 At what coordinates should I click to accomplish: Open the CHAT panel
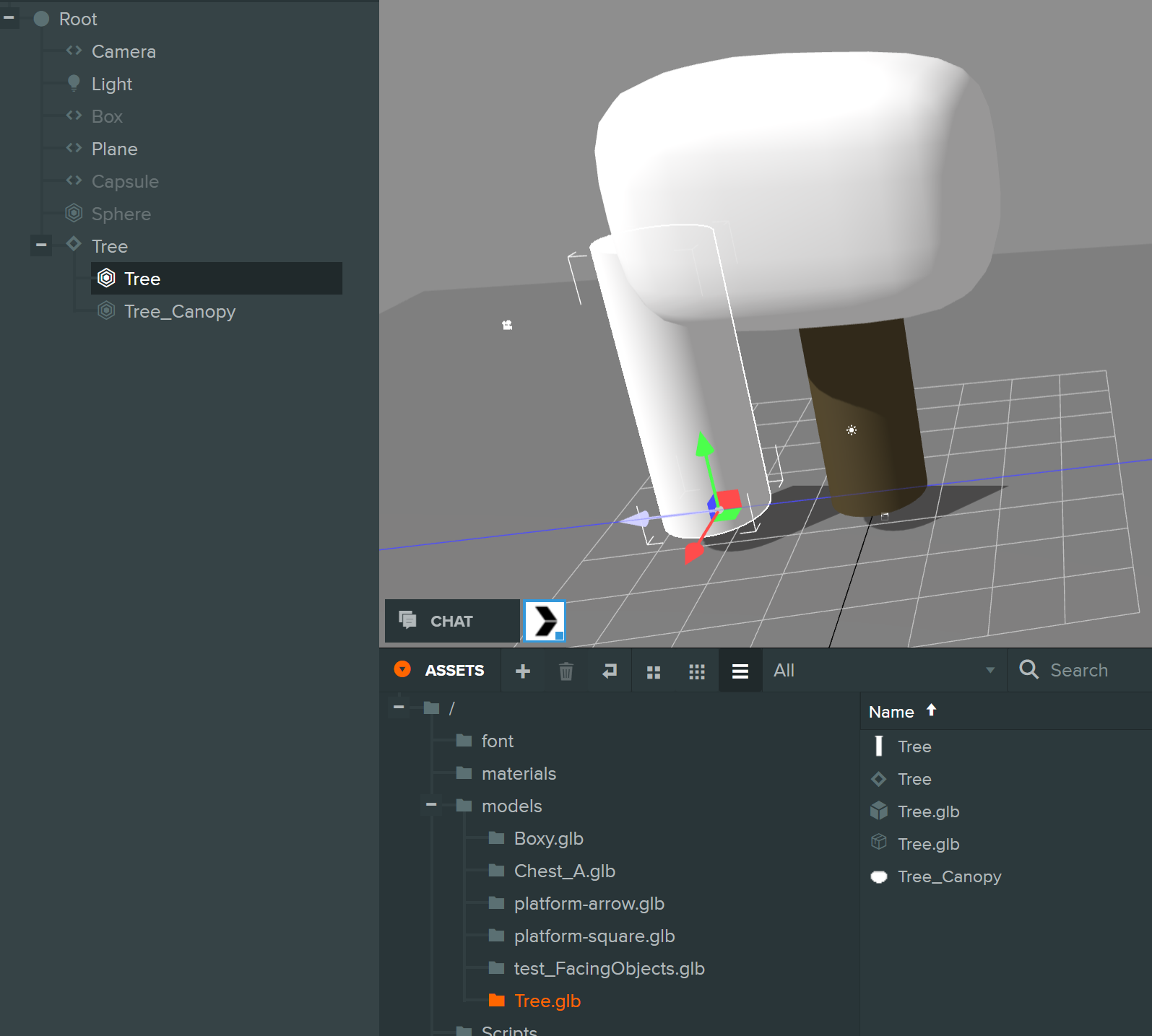[451, 621]
